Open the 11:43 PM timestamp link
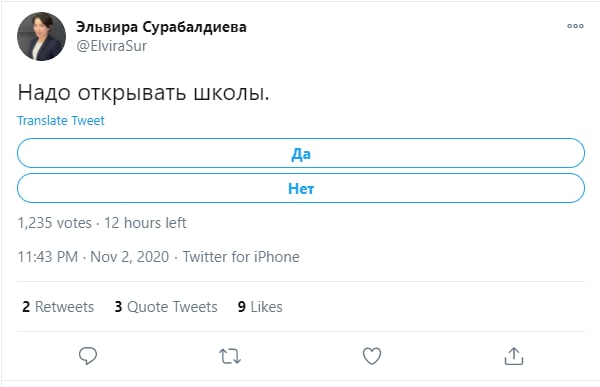The image size is (600, 387). (48, 257)
